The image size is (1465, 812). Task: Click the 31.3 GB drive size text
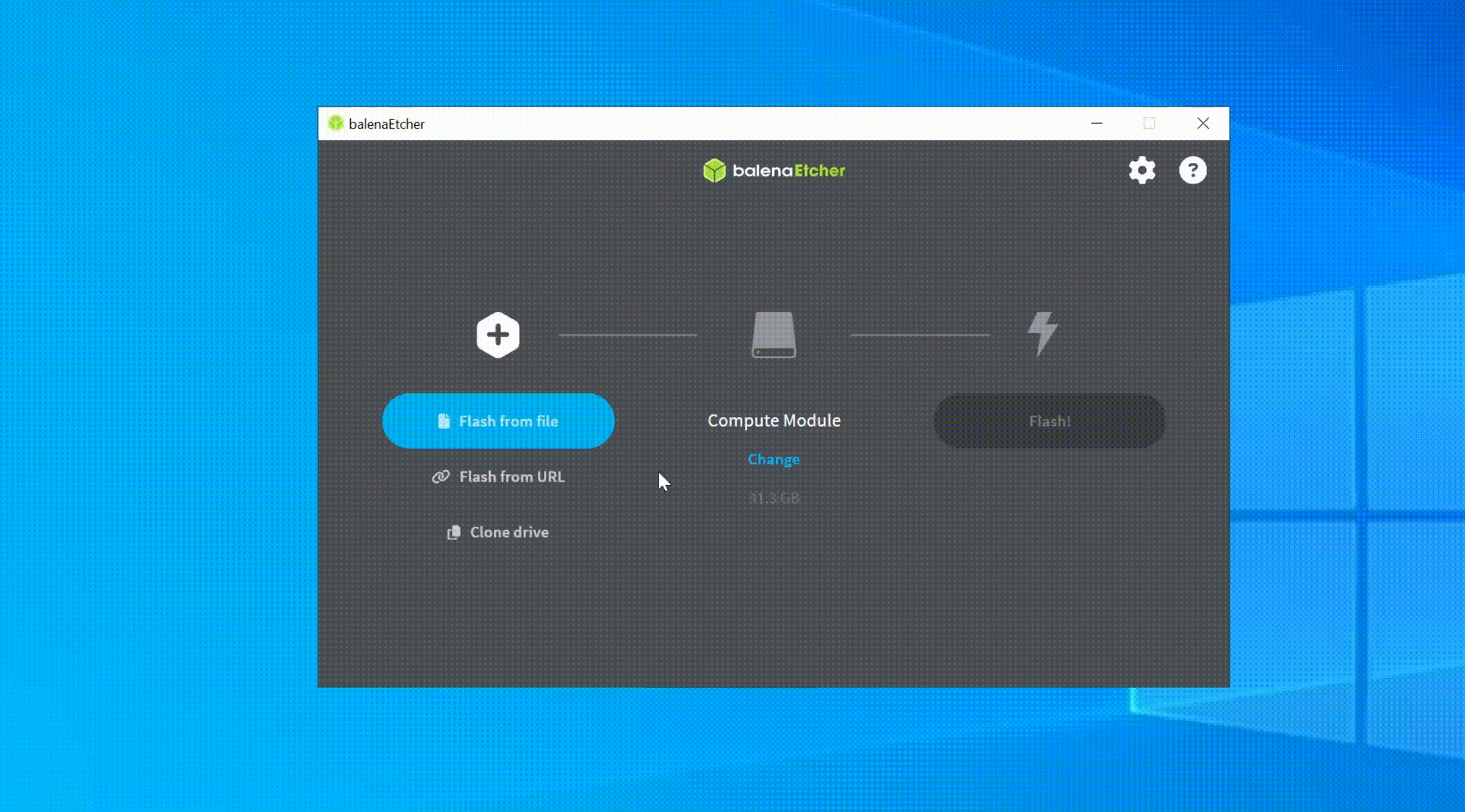pos(773,498)
